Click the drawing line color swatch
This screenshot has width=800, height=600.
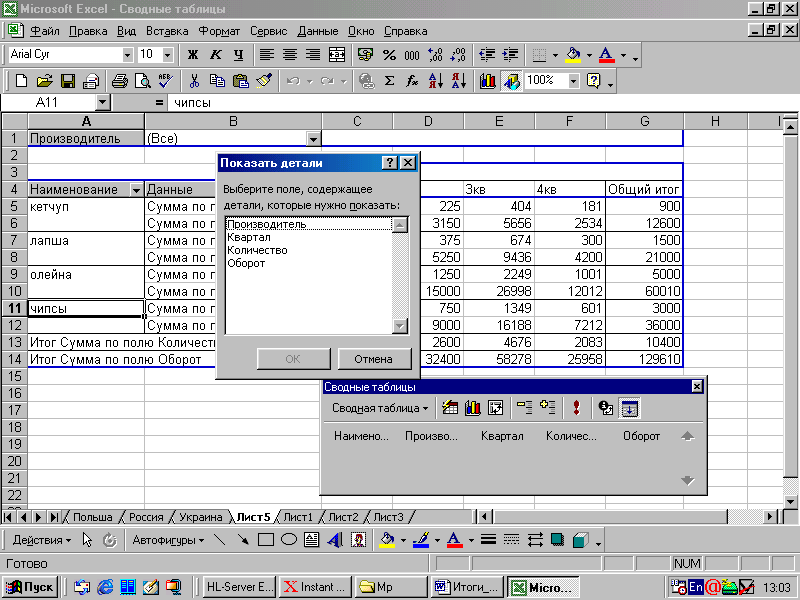tap(421, 539)
